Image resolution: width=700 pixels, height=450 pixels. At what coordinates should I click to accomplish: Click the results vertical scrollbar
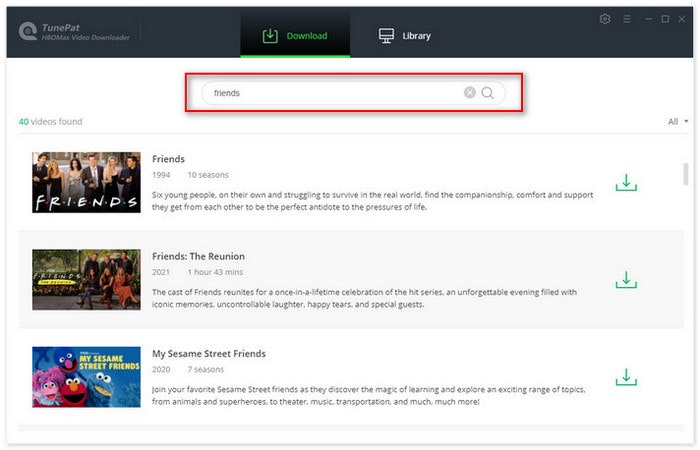(x=686, y=174)
